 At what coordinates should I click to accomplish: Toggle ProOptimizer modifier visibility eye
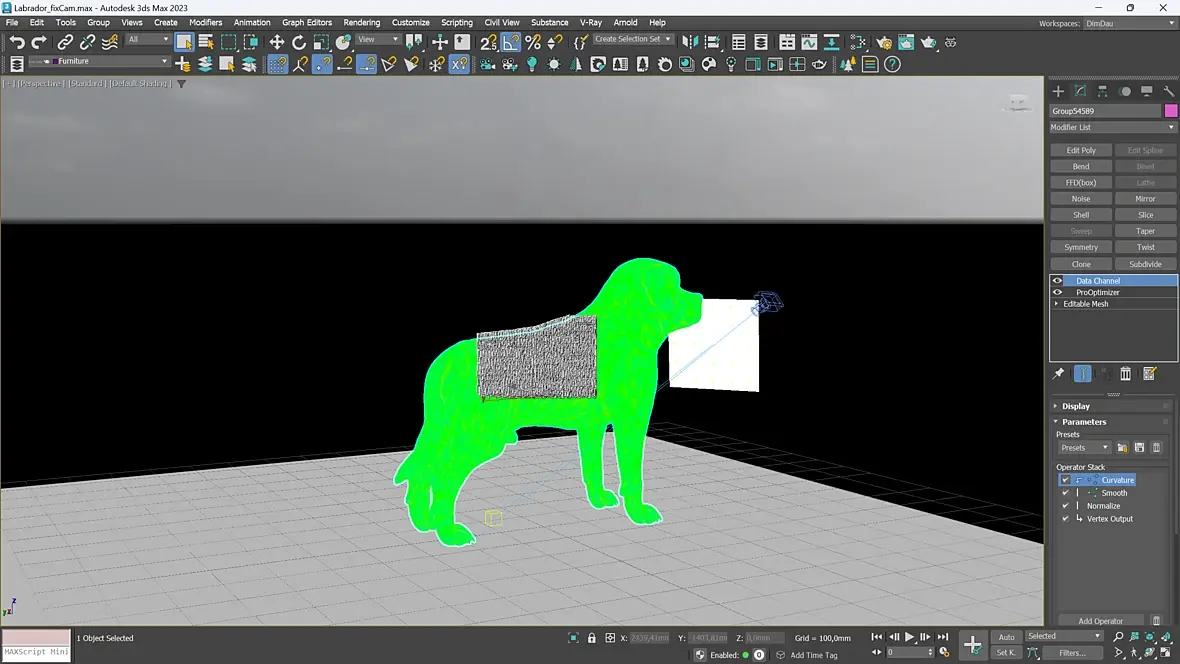click(1057, 292)
